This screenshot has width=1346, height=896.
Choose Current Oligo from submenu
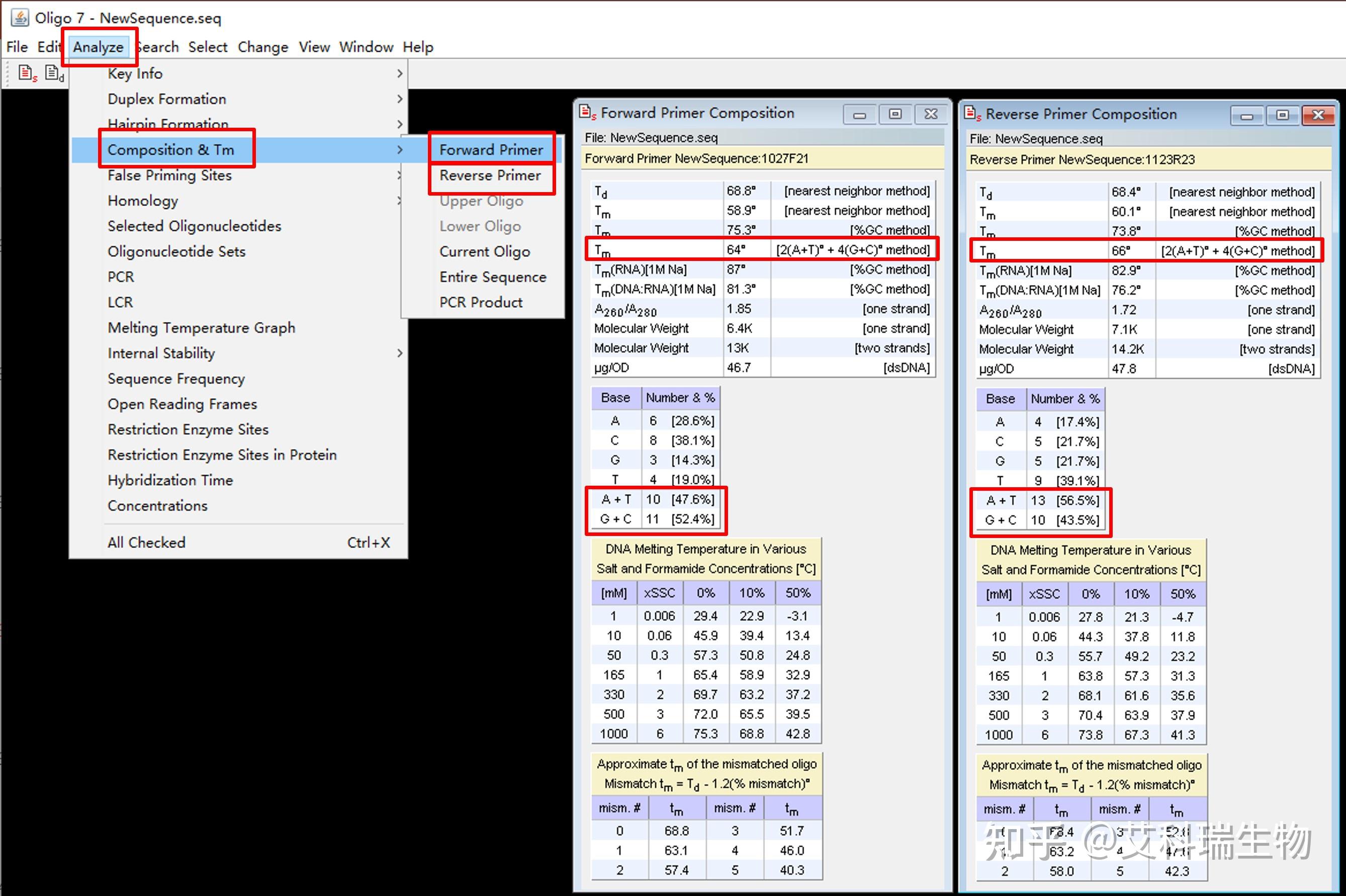[x=485, y=251]
